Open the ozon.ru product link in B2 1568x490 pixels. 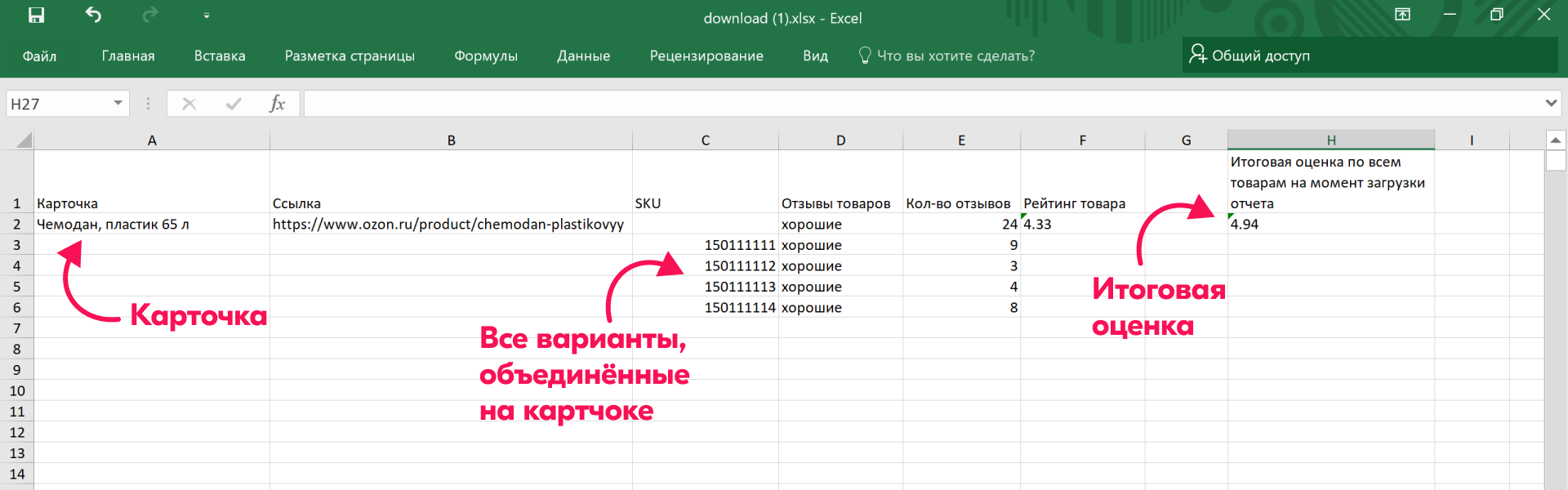[x=448, y=225]
